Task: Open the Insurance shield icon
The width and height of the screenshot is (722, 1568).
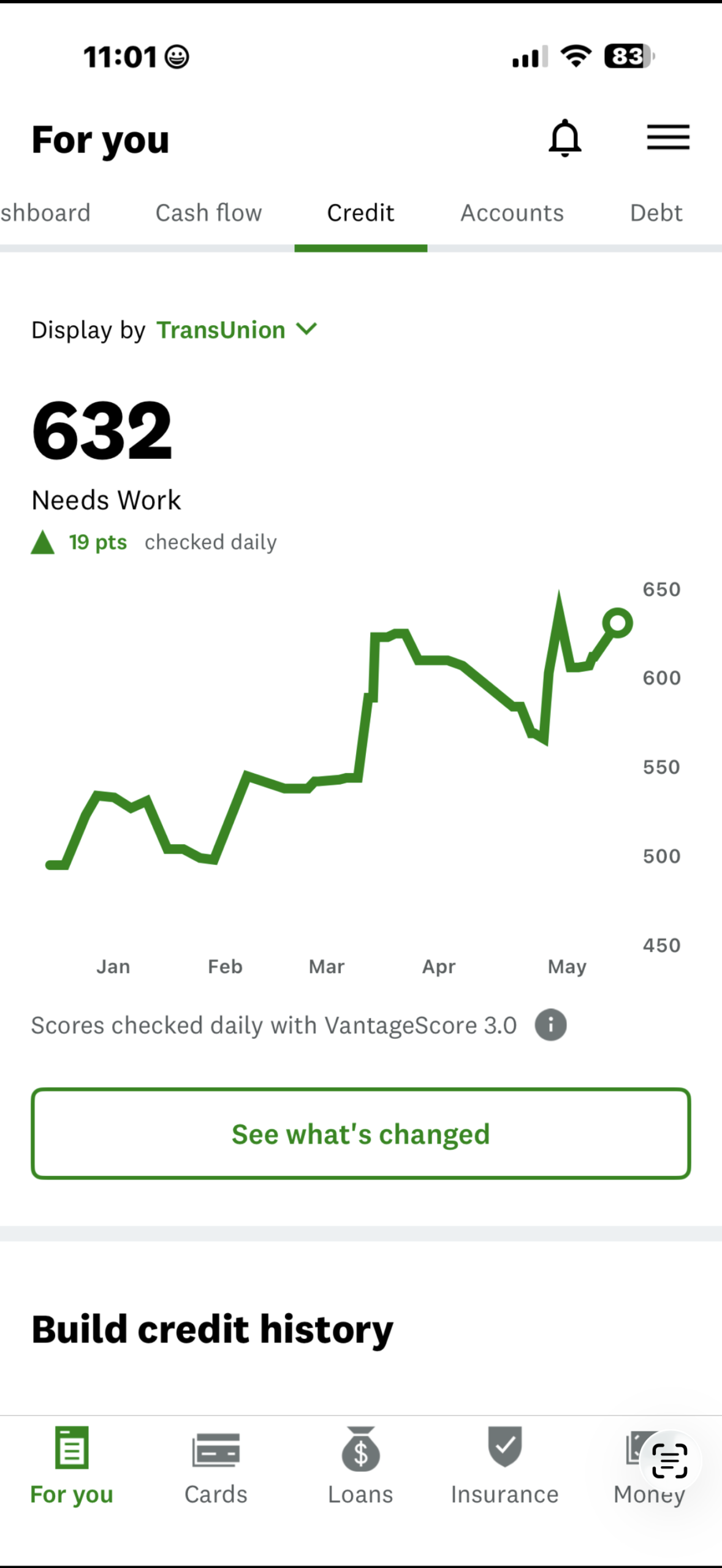Action: [x=504, y=1446]
